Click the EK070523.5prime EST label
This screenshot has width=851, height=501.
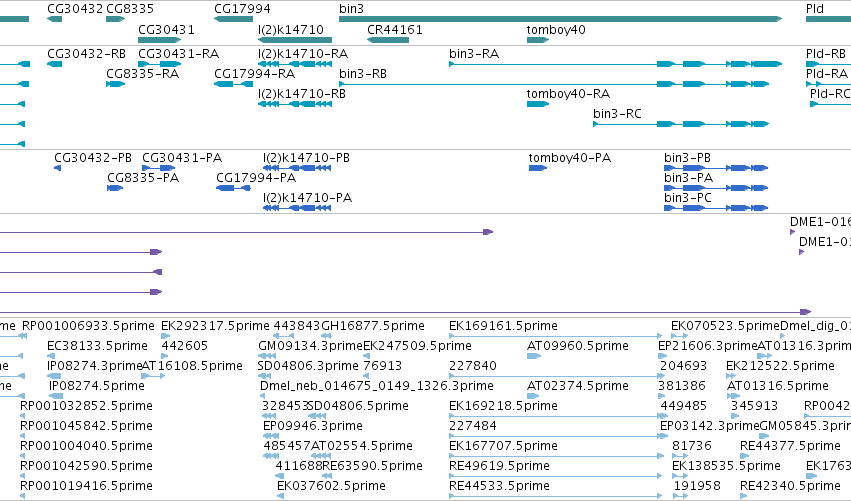725,326
